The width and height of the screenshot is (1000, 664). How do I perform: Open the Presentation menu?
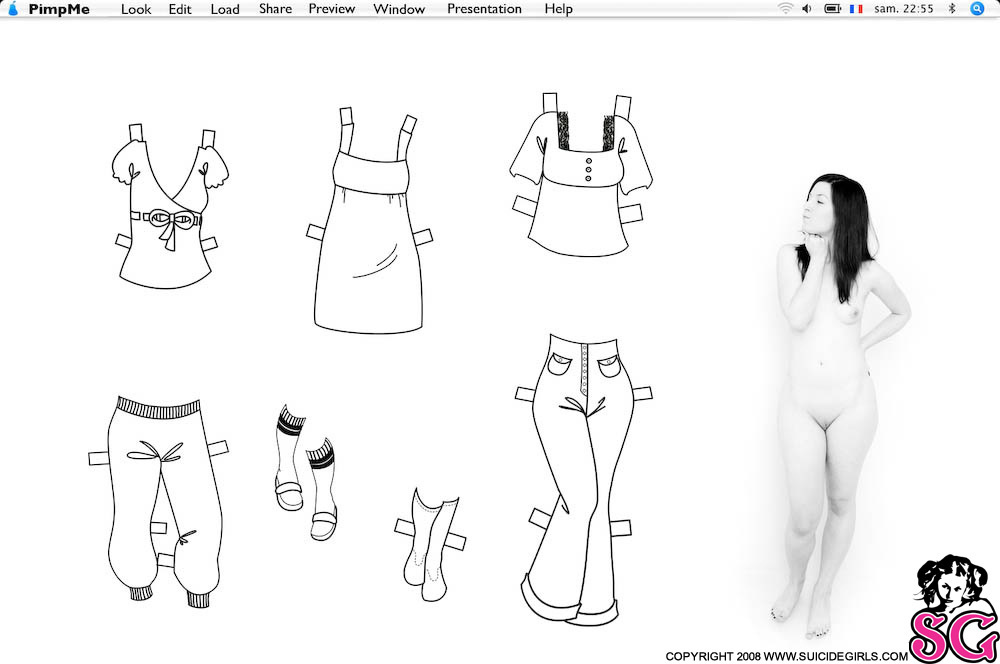tap(484, 9)
